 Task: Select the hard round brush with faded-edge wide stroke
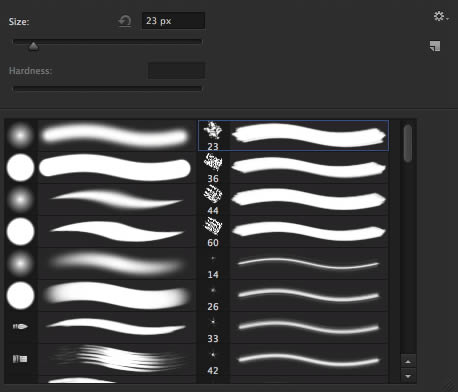coord(101,295)
